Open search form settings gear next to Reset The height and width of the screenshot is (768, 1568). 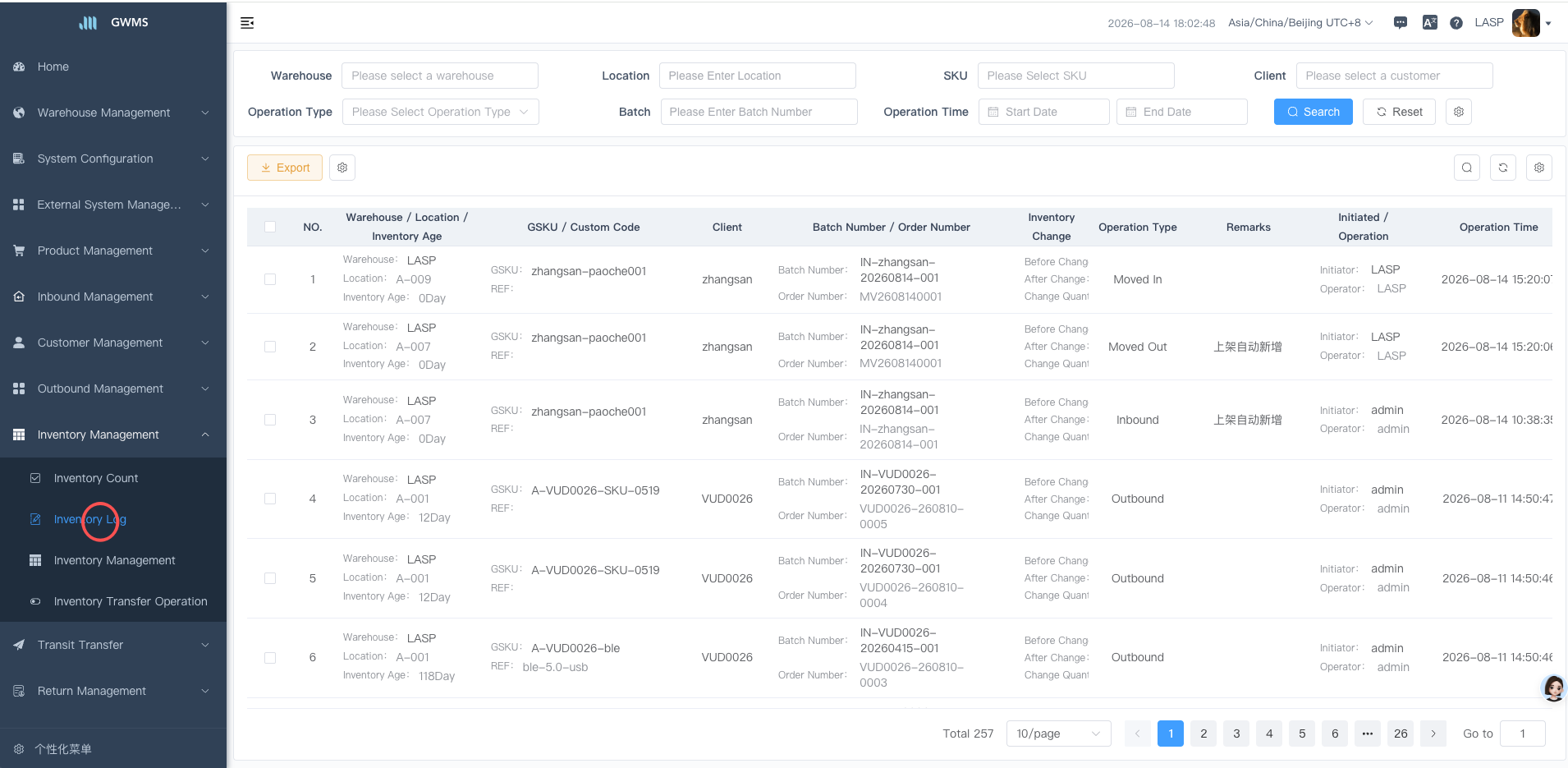1459,112
